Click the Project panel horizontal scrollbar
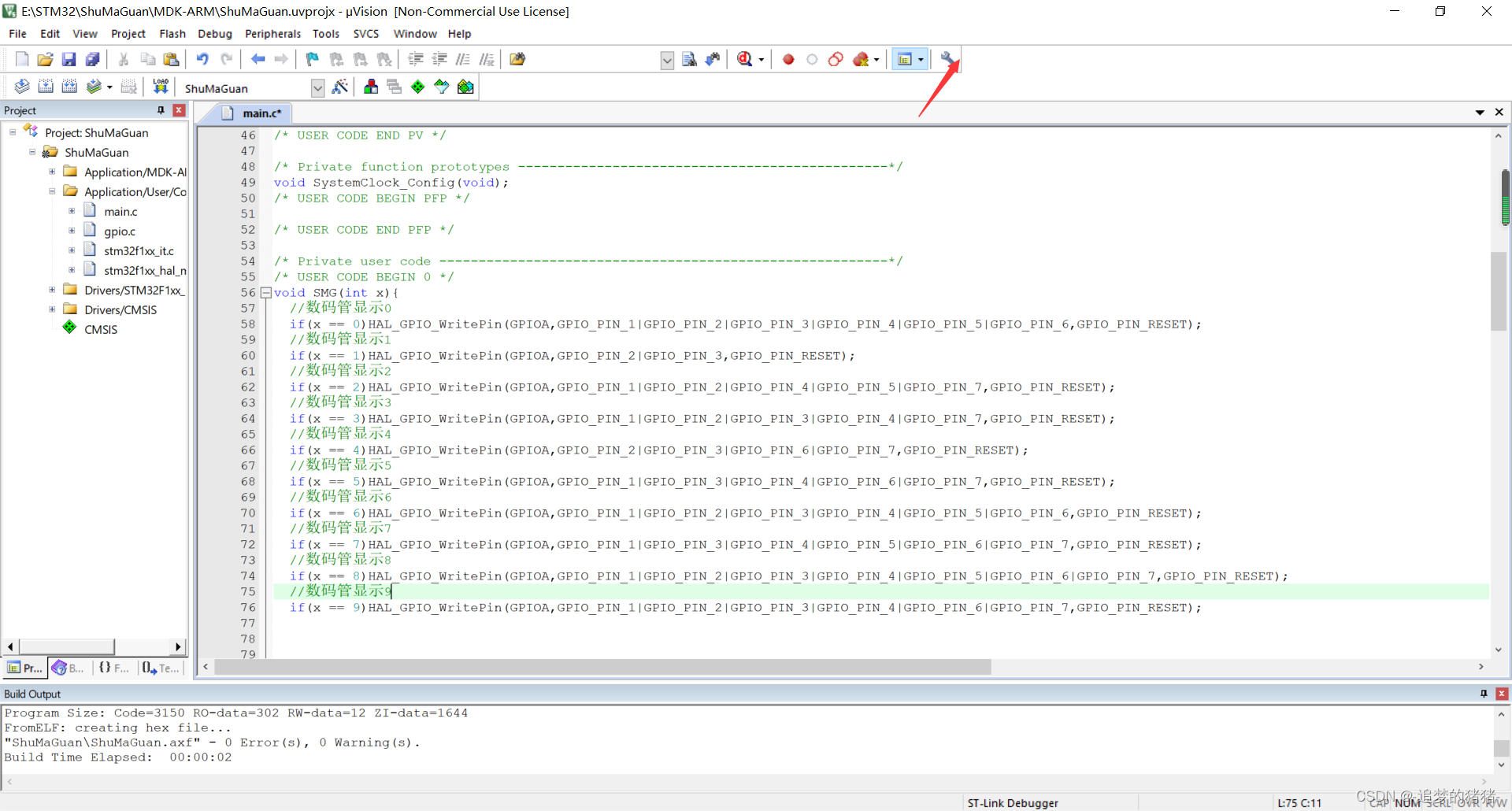 click(x=67, y=646)
